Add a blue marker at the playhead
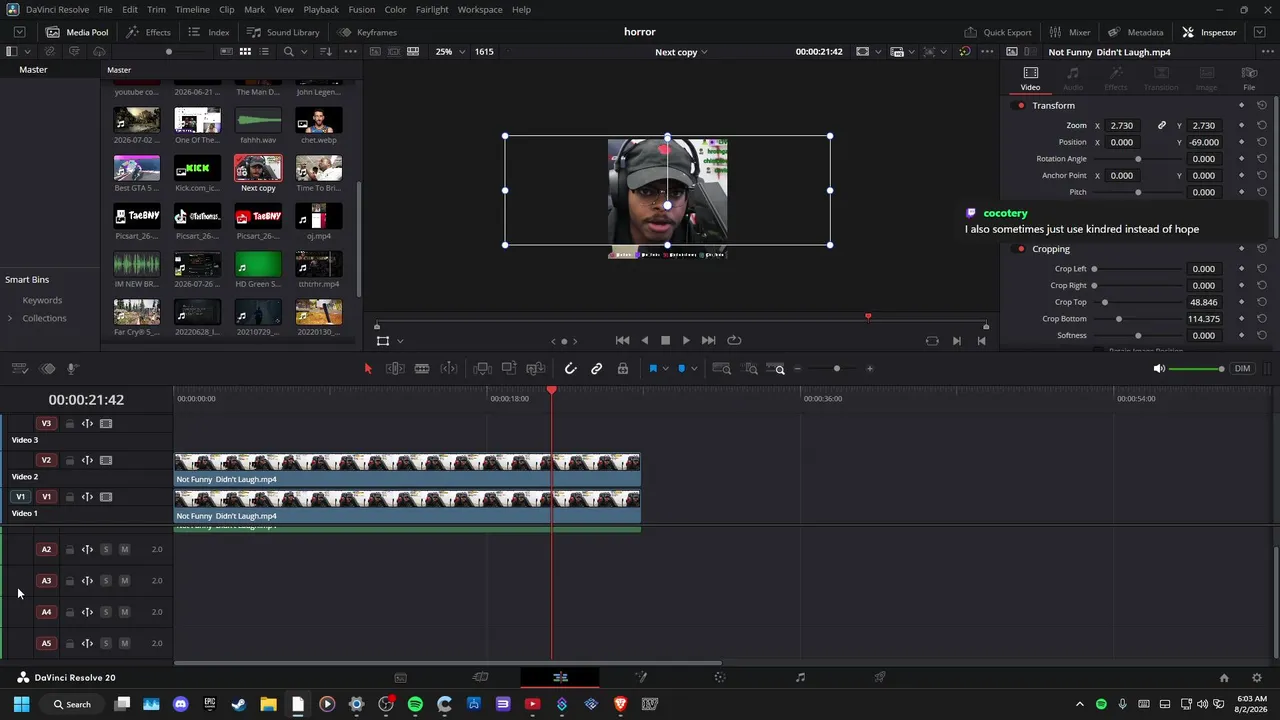 coord(682,369)
